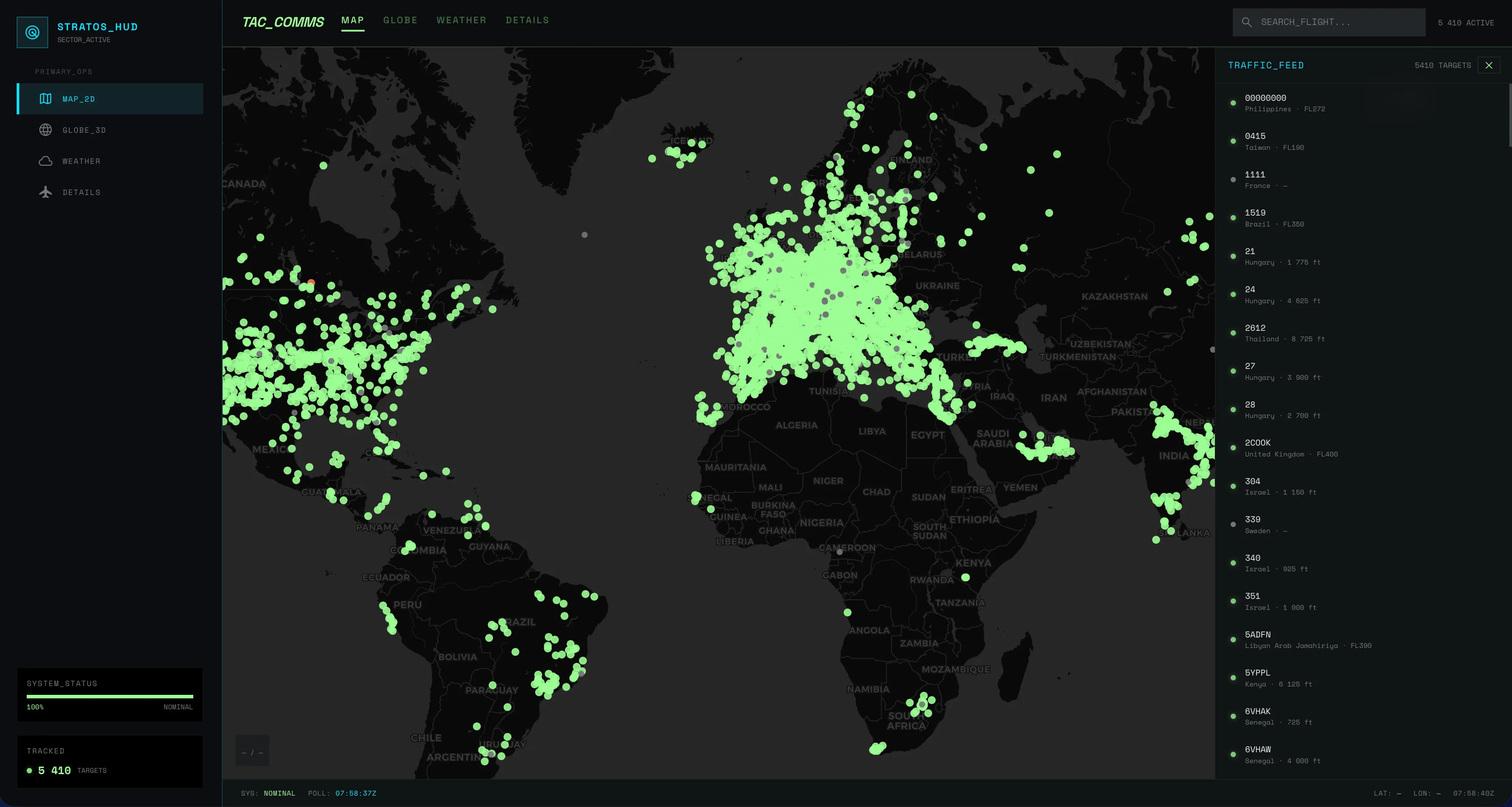Screen dimensions: 1512x807
Task: Close the TRAFFIC_FEED panel
Action: coord(1488,65)
